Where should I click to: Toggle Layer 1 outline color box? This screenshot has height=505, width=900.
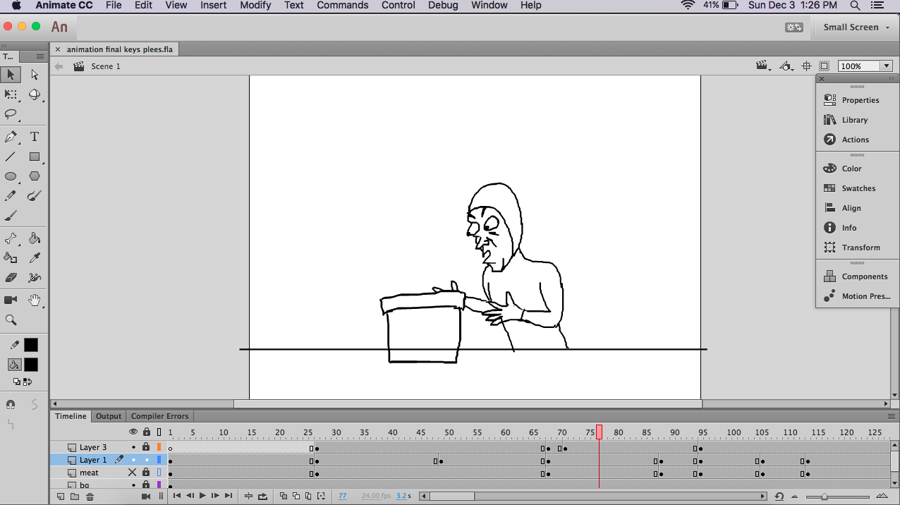(159, 460)
